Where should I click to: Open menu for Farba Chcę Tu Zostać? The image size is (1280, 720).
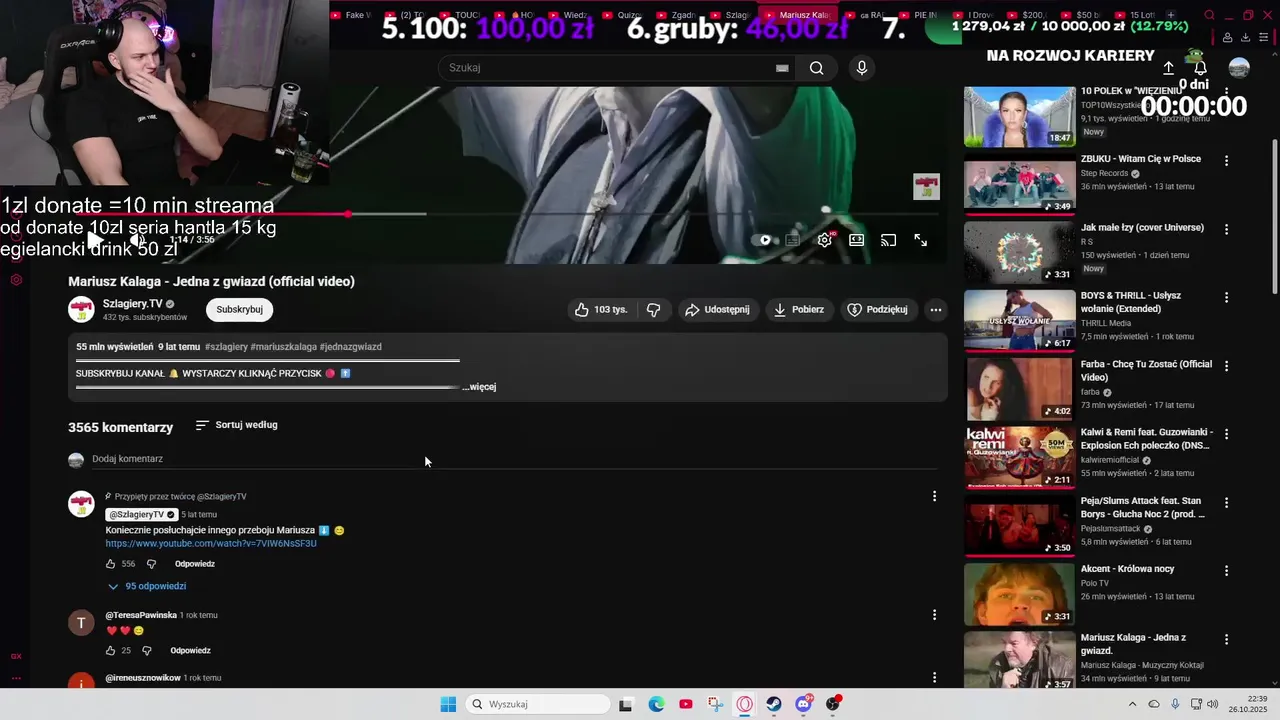click(1227, 366)
